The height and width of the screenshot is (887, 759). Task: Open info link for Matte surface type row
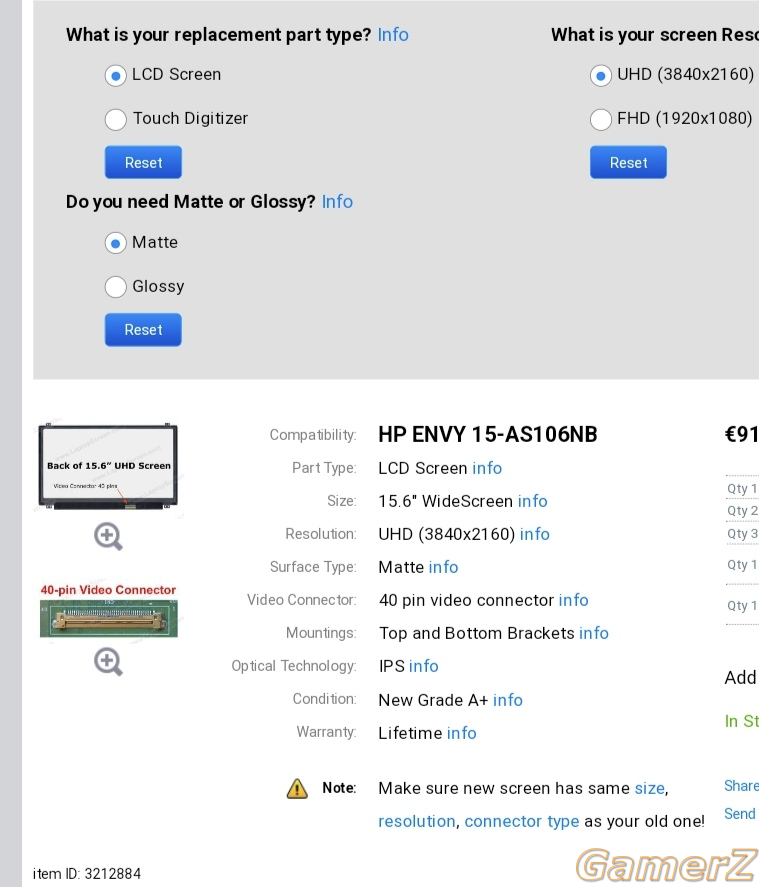point(443,567)
